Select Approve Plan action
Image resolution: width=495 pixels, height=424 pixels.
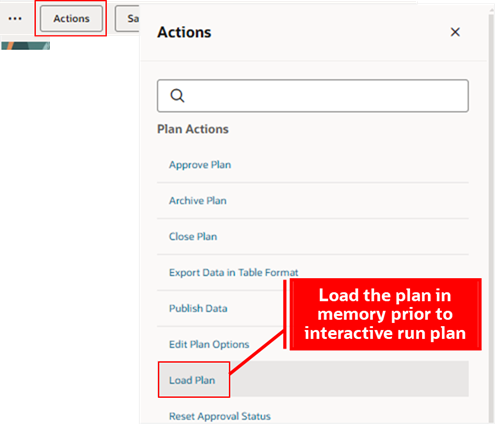point(200,165)
